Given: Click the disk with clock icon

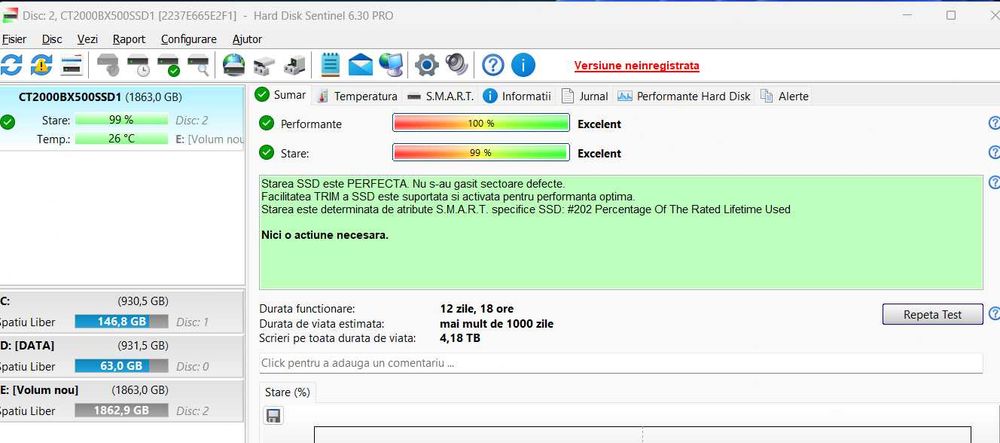Looking at the screenshot, I should click(x=138, y=65).
